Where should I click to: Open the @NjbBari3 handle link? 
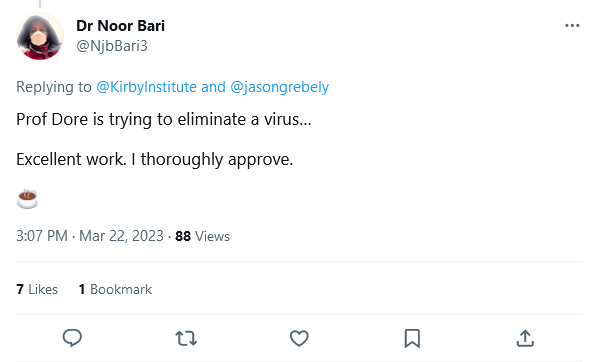112,46
